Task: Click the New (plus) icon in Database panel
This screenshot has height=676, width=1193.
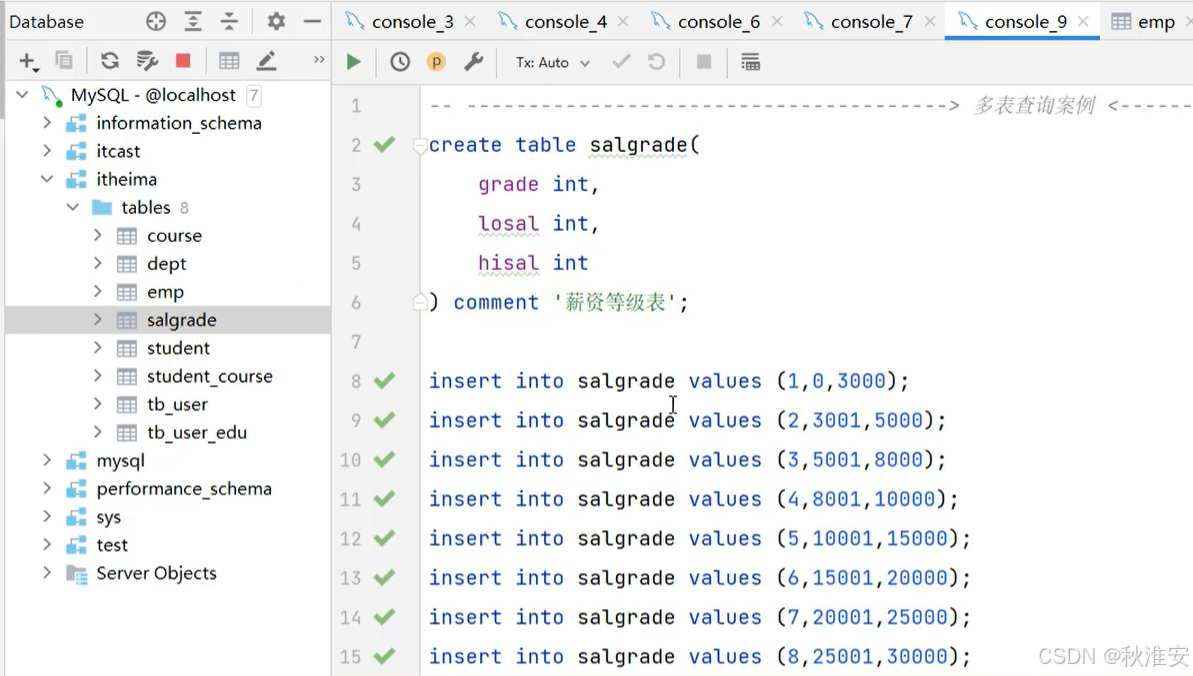Action: tap(27, 61)
